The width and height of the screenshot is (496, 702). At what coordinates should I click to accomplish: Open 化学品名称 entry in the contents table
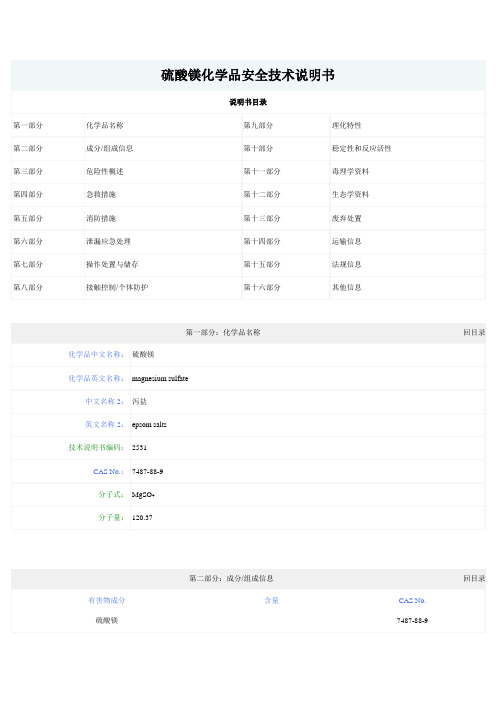click(105, 125)
